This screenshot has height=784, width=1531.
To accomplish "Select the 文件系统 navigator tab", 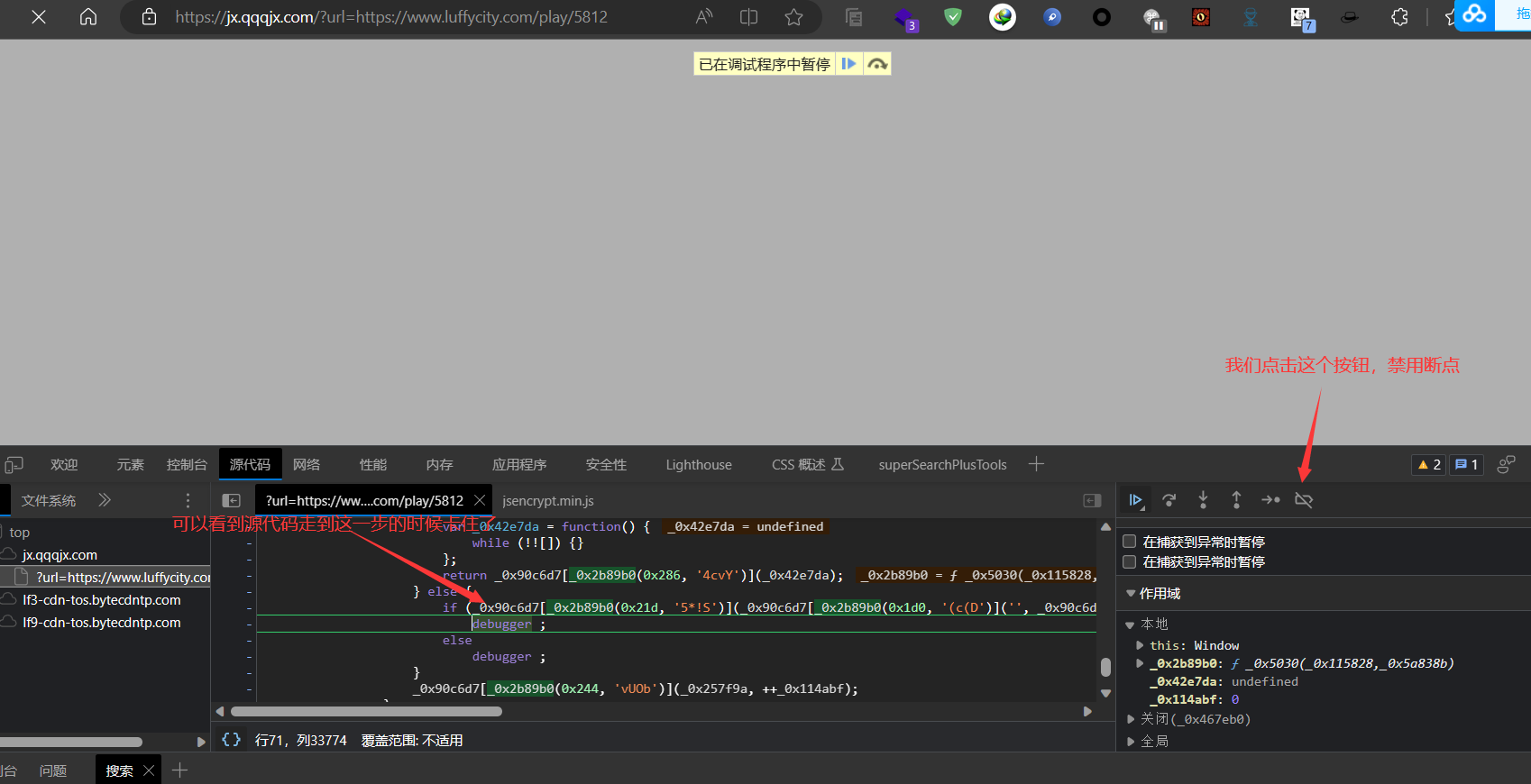I will 49,501.
